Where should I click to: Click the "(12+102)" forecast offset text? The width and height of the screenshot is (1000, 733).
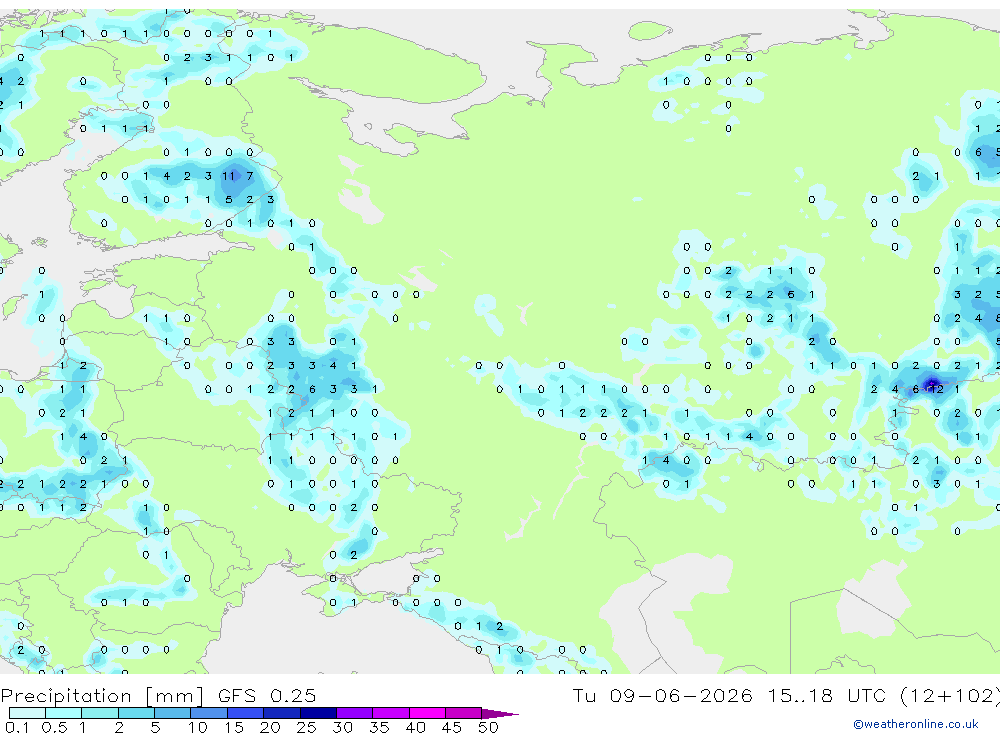(950, 695)
